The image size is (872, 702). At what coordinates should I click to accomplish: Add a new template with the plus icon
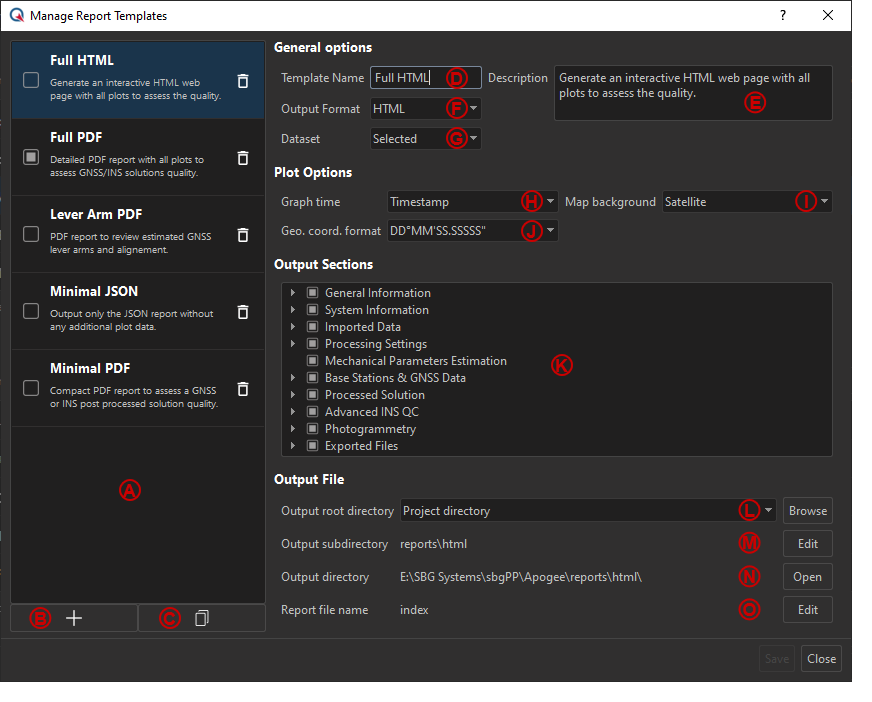click(x=73, y=617)
